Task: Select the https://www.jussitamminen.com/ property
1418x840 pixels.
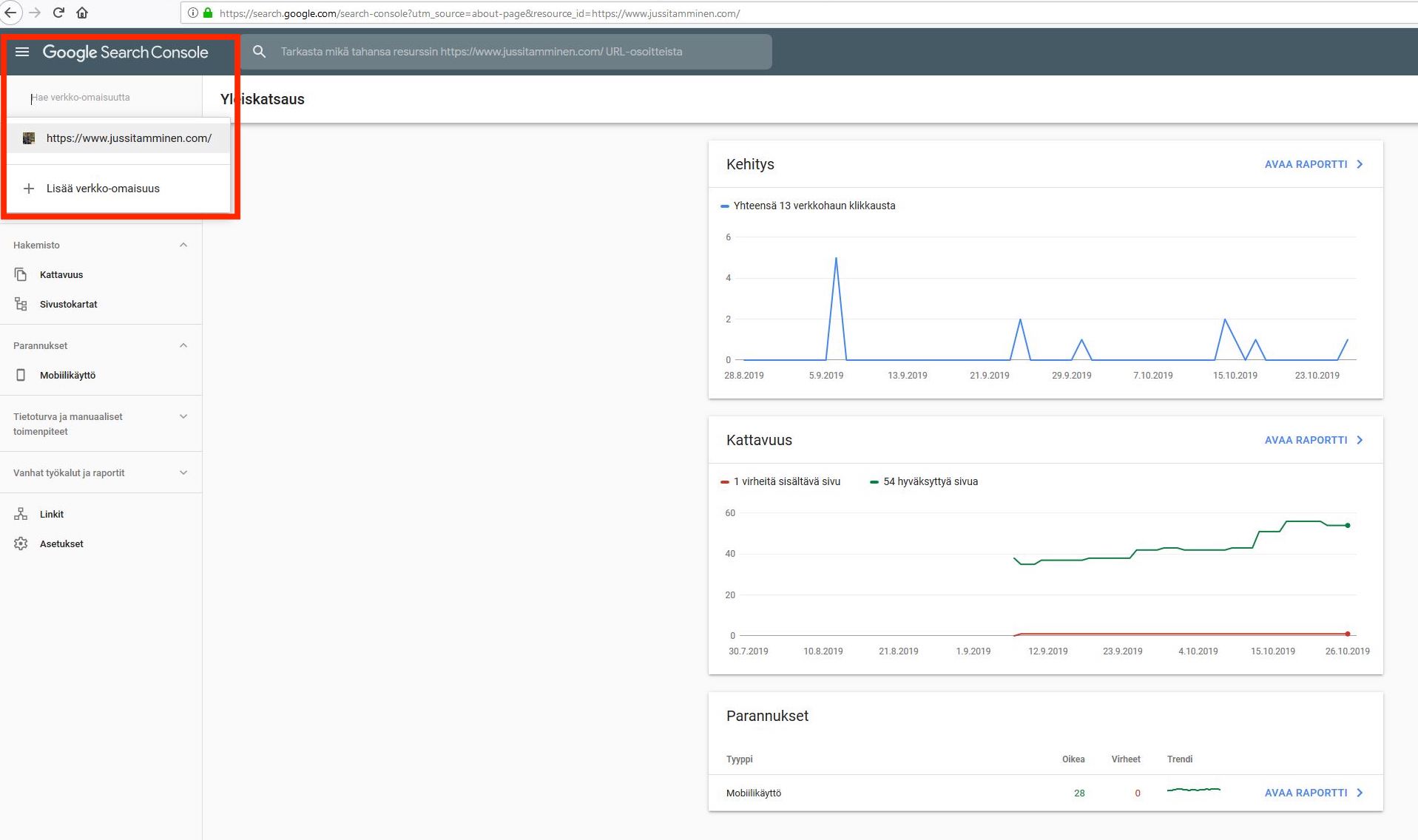Action: tap(128, 138)
